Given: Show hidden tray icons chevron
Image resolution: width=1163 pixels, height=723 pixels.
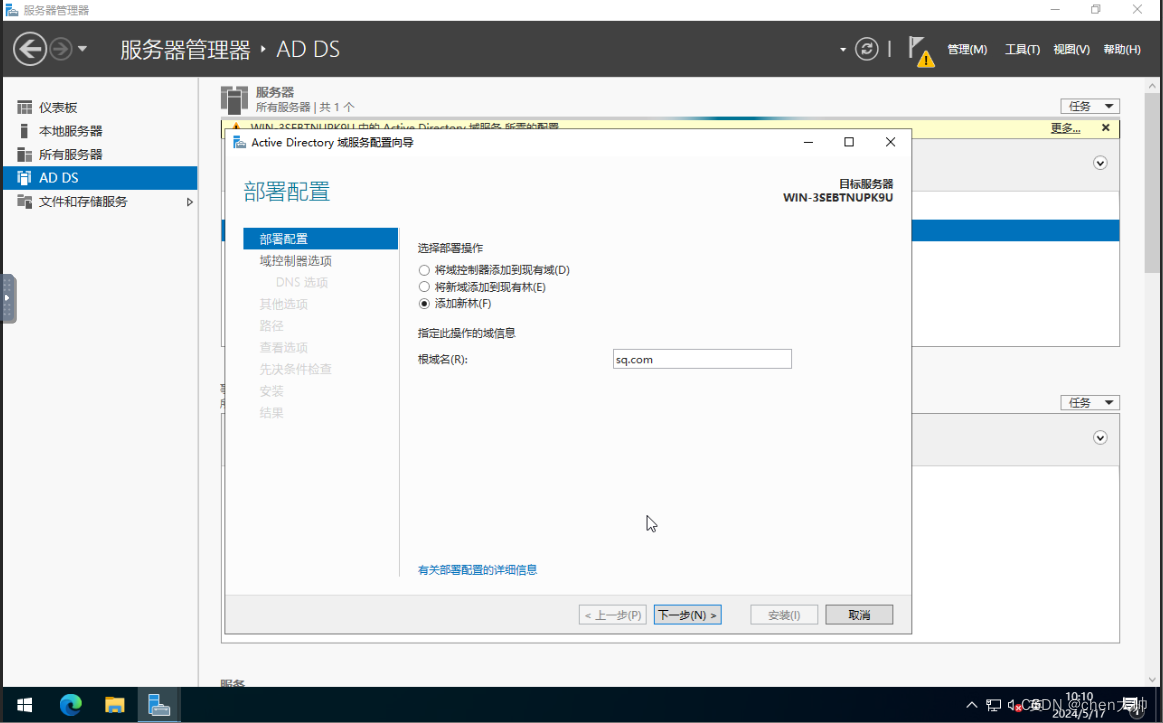Looking at the screenshot, I should [x=972, y=704].
